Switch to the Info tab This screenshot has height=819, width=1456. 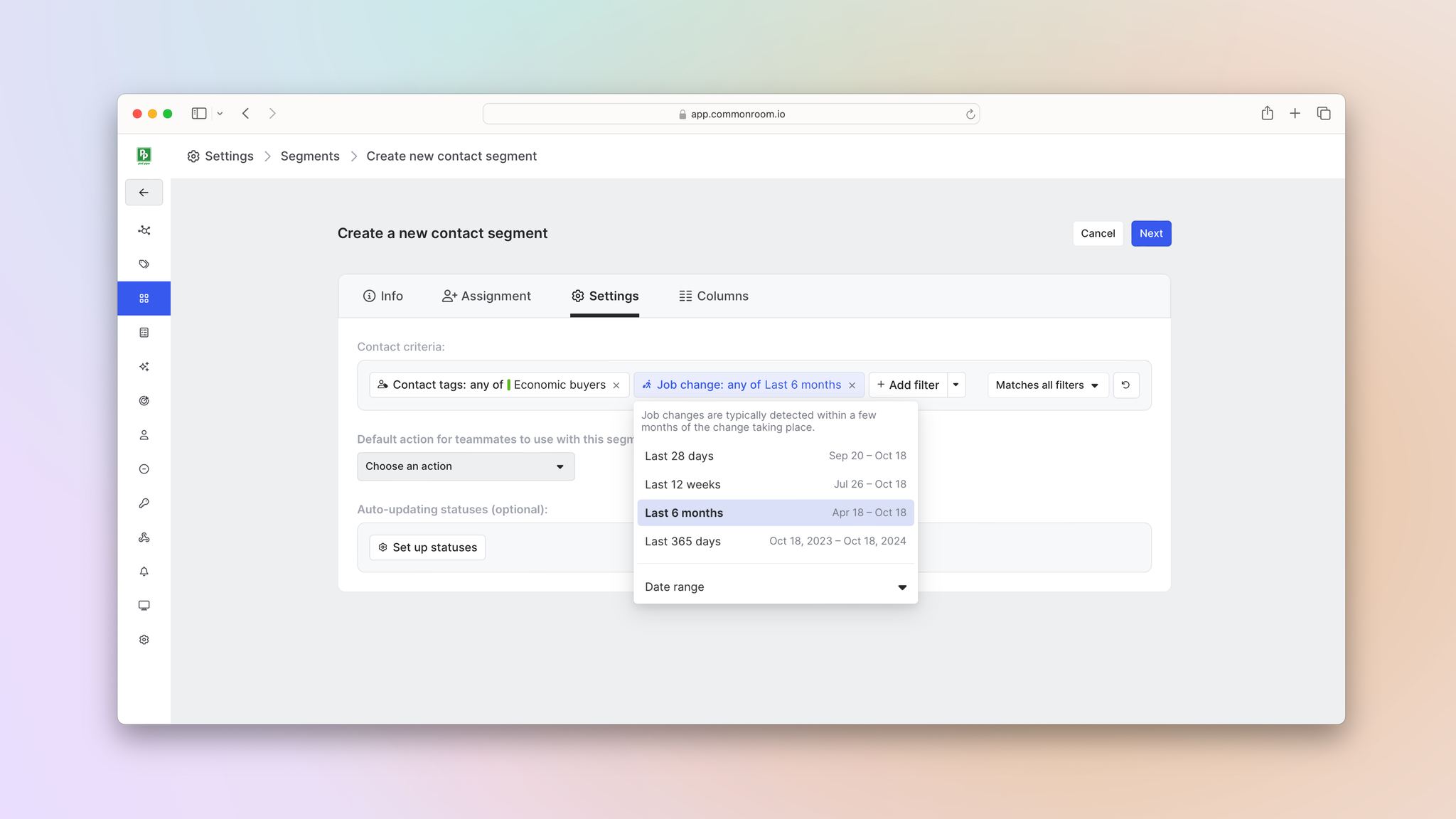[x=382, y=296]
